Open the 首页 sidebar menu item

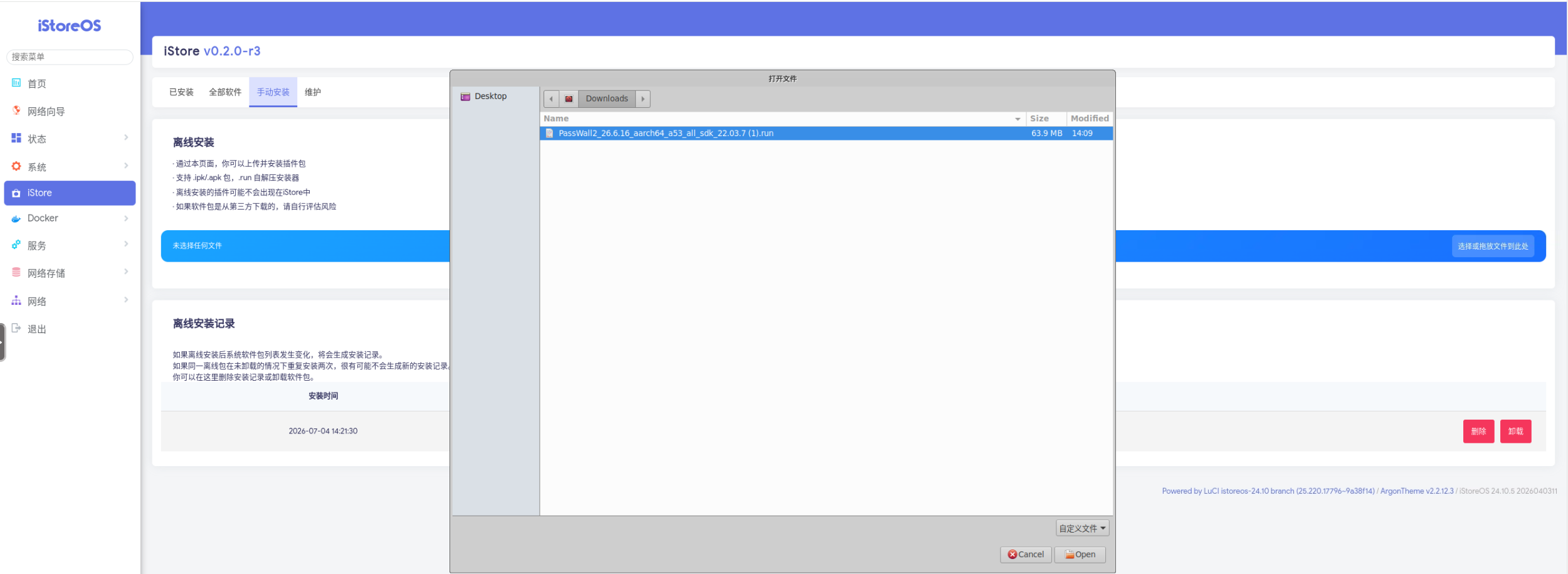(70, 83)
